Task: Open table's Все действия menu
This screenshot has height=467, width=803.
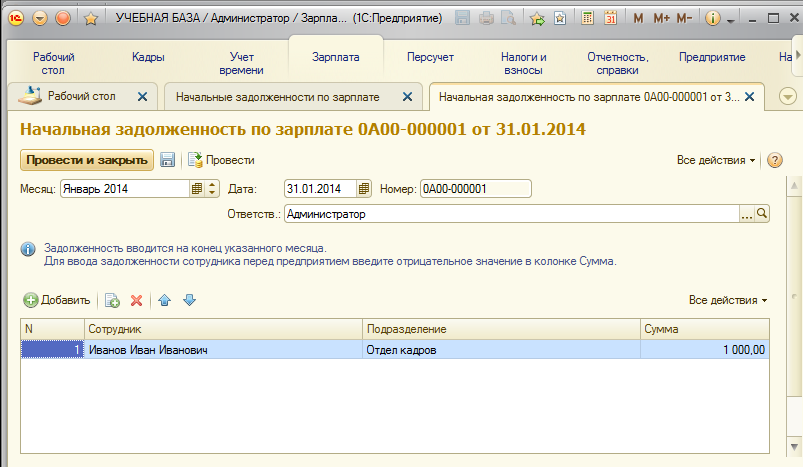Action: point(728,300)
